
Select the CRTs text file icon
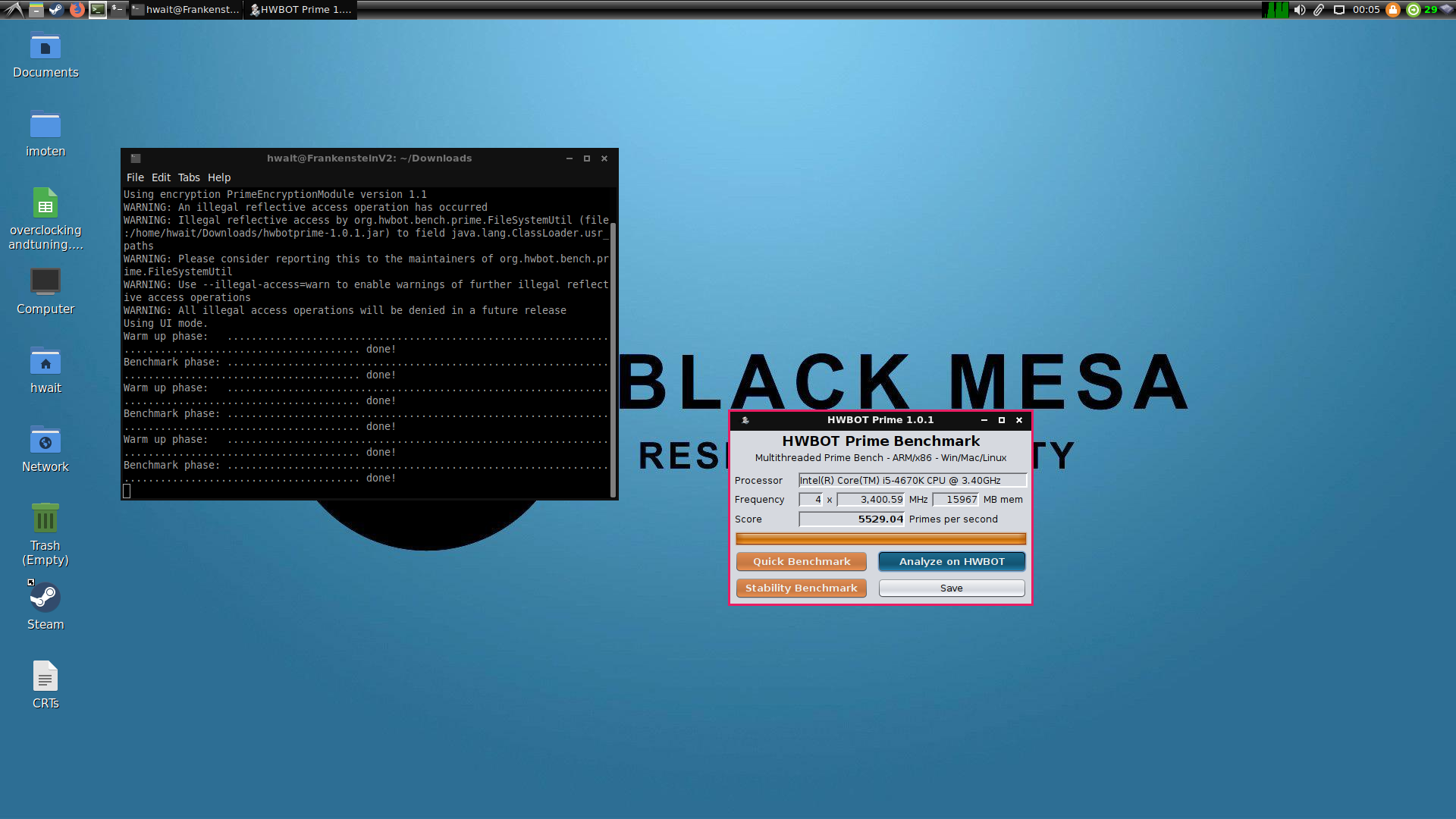point(45,686)
